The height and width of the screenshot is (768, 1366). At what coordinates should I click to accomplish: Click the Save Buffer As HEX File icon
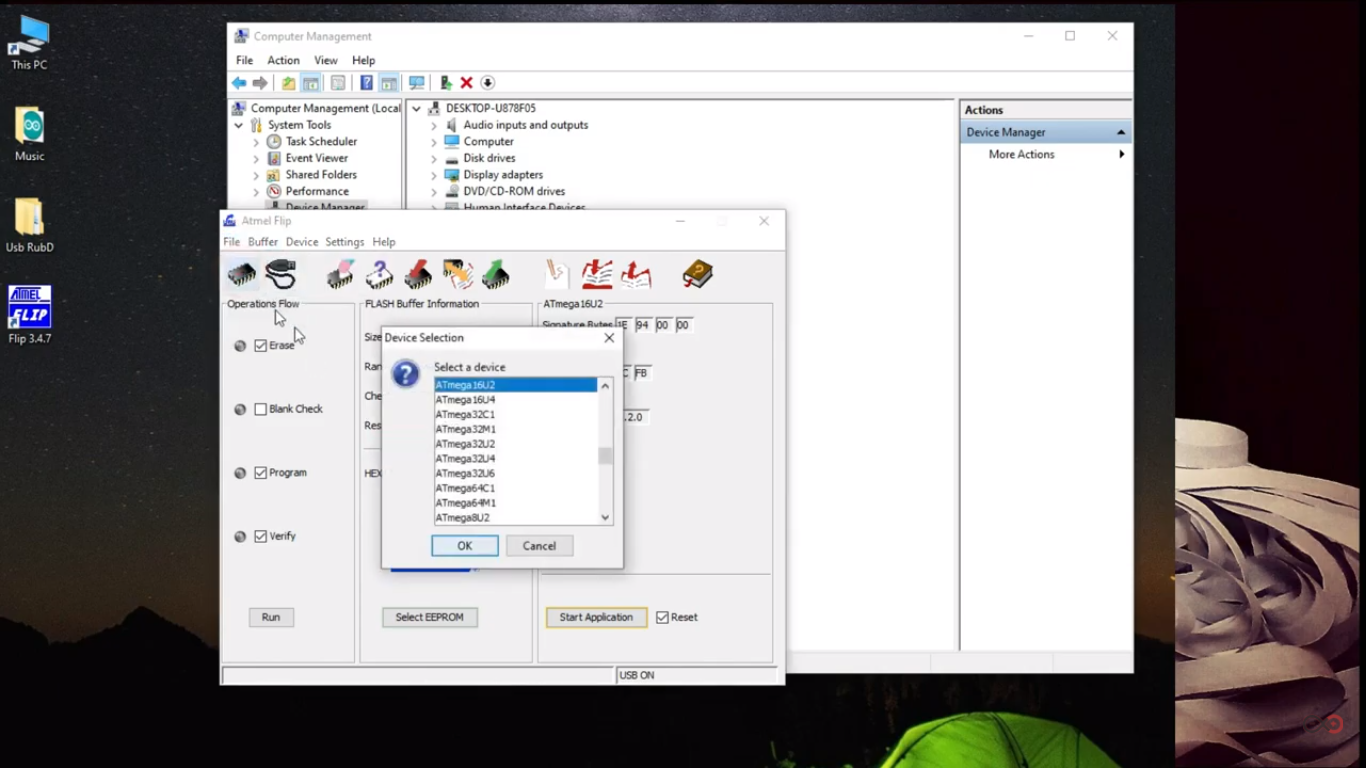[636, 274]
